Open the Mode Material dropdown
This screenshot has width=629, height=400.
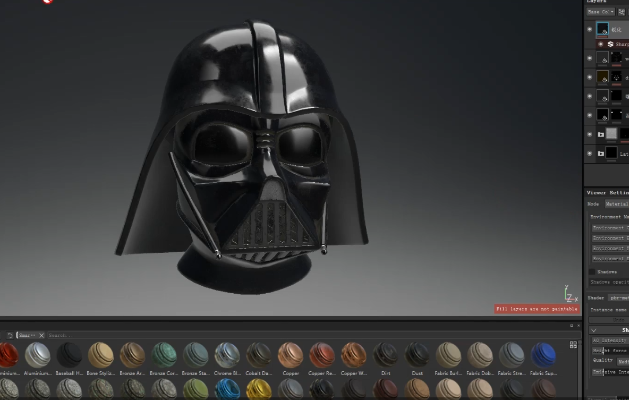[x=617, y=204]
